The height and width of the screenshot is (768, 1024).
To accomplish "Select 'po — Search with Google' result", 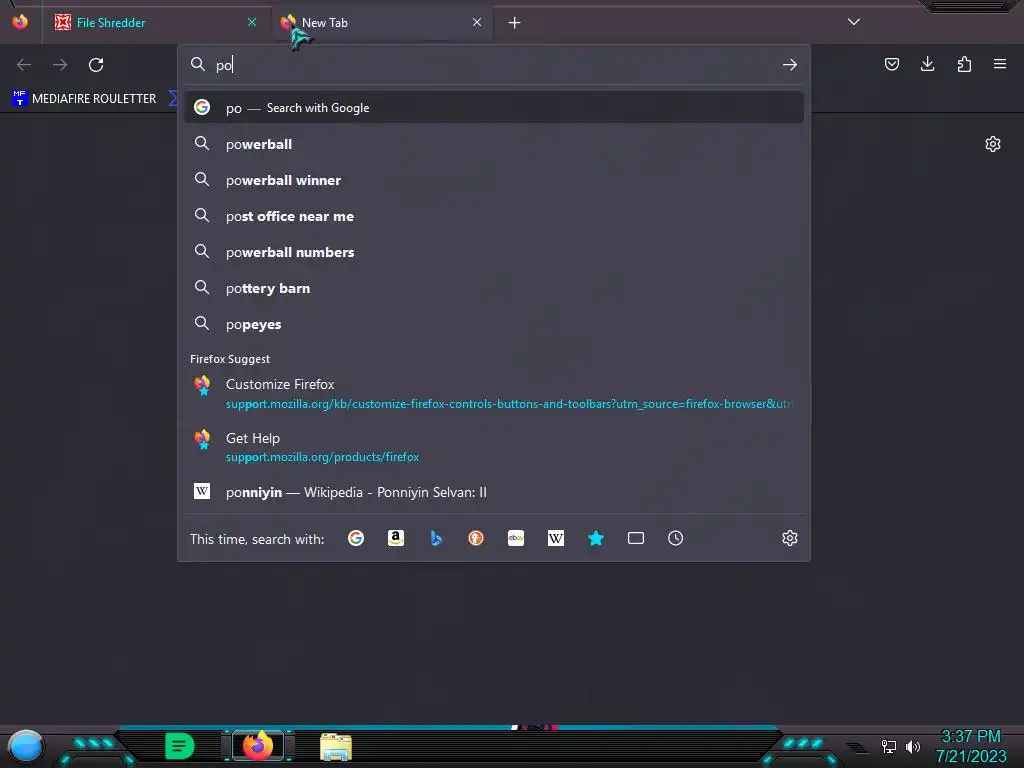I will tap(494, 108).
